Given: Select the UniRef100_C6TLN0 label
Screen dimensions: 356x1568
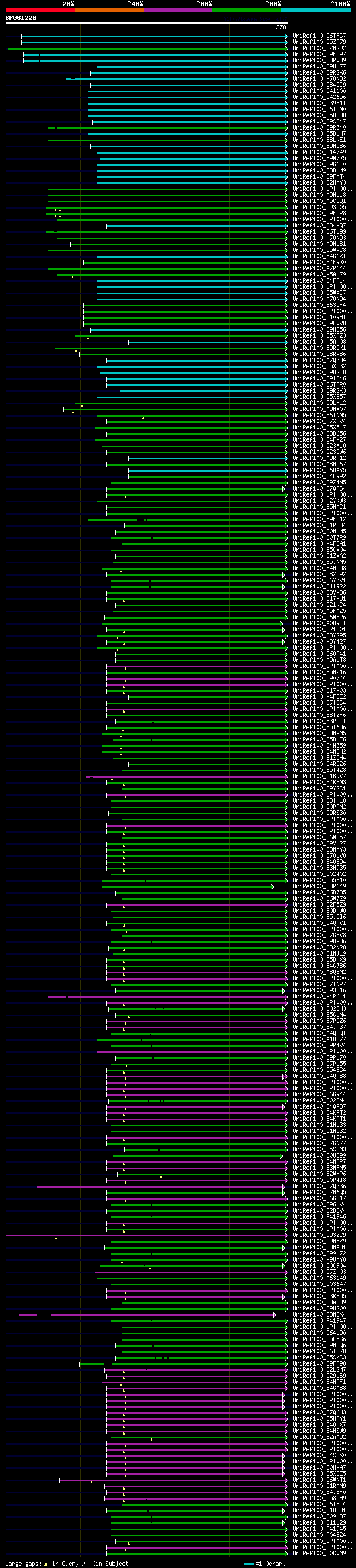Looking at the screenshot, I should point(319,110).
